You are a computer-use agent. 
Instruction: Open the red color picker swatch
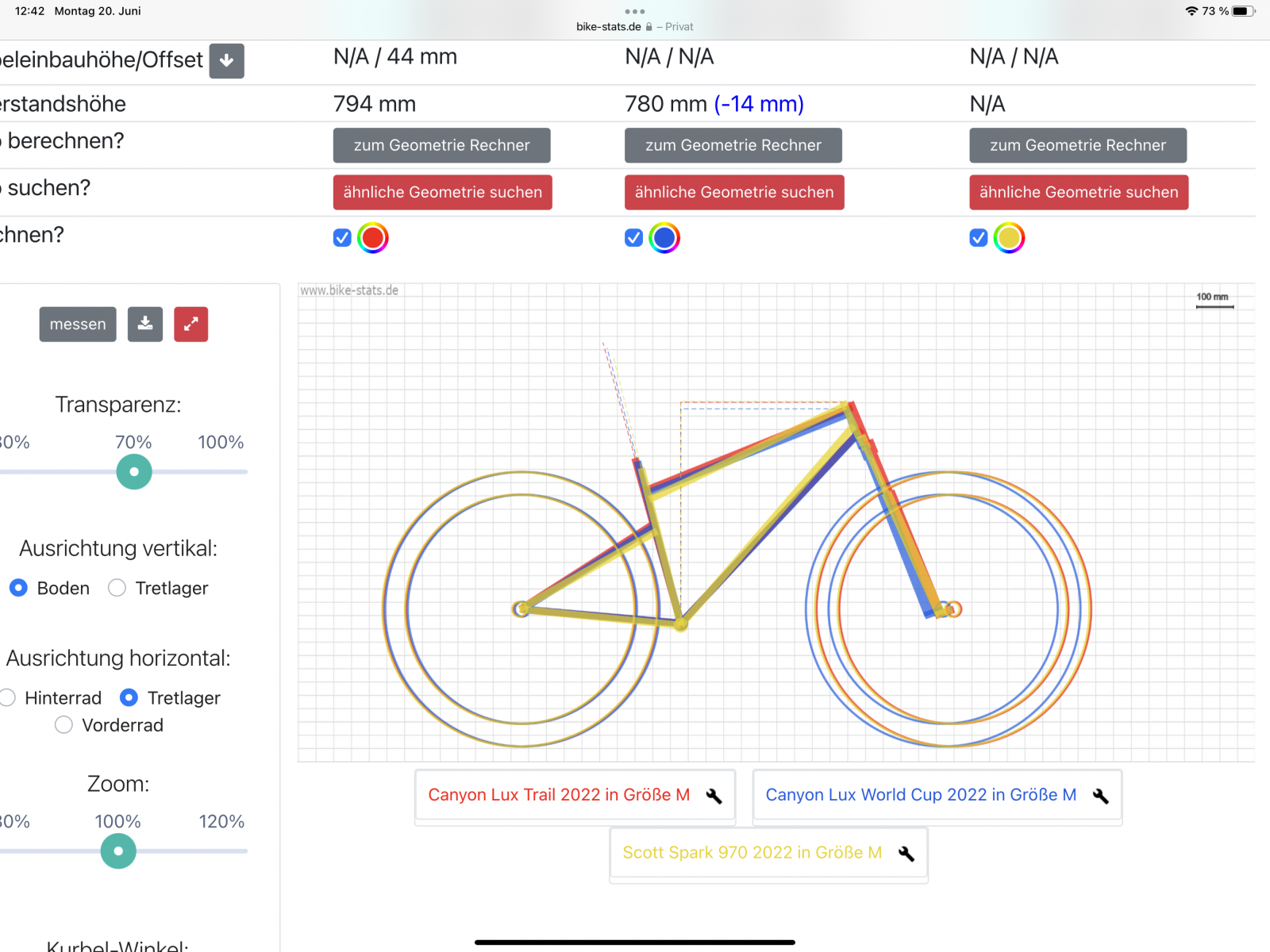click(x=372, y=238)
